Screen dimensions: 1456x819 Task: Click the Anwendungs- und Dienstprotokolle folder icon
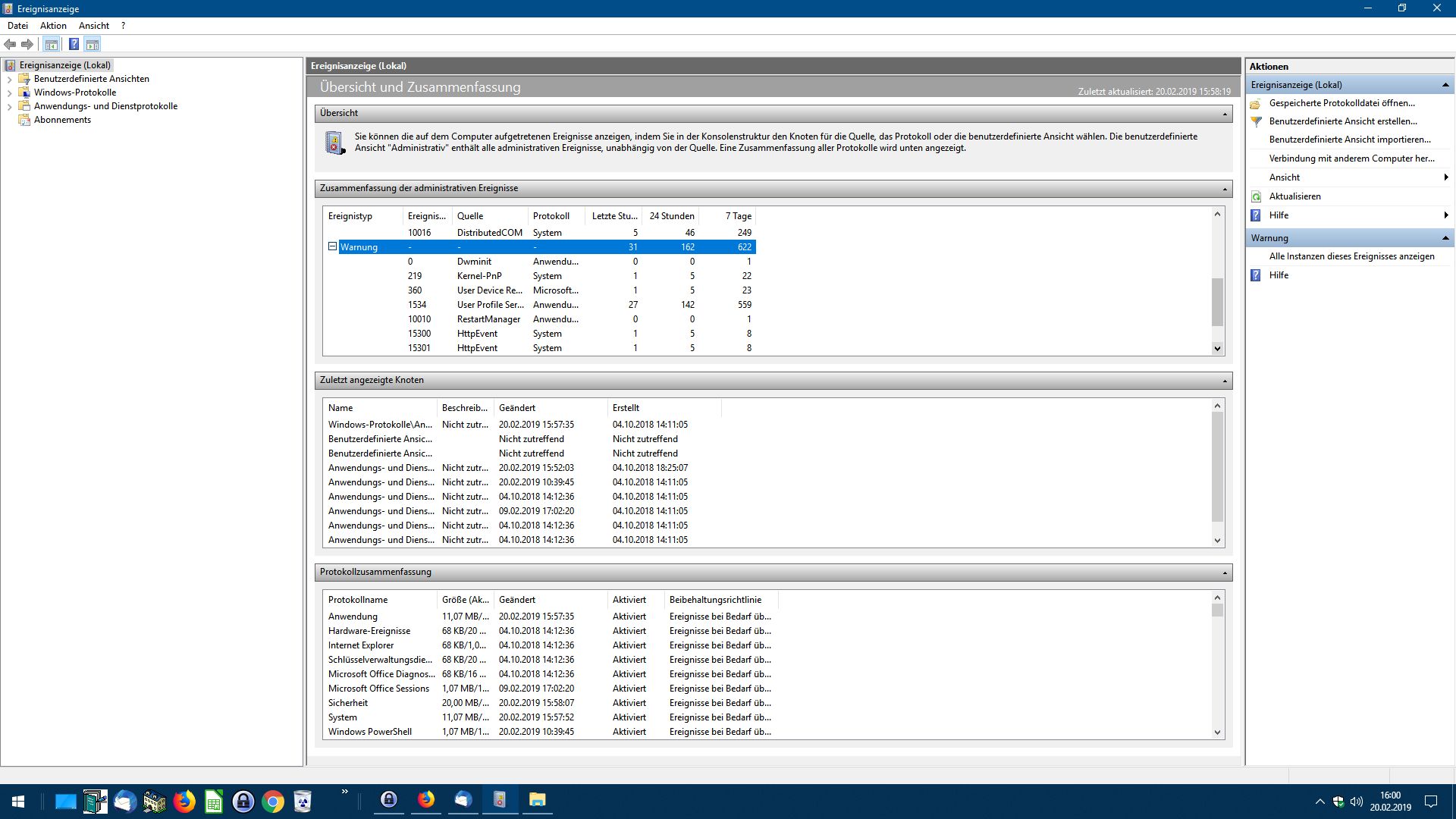click(24, 106)
